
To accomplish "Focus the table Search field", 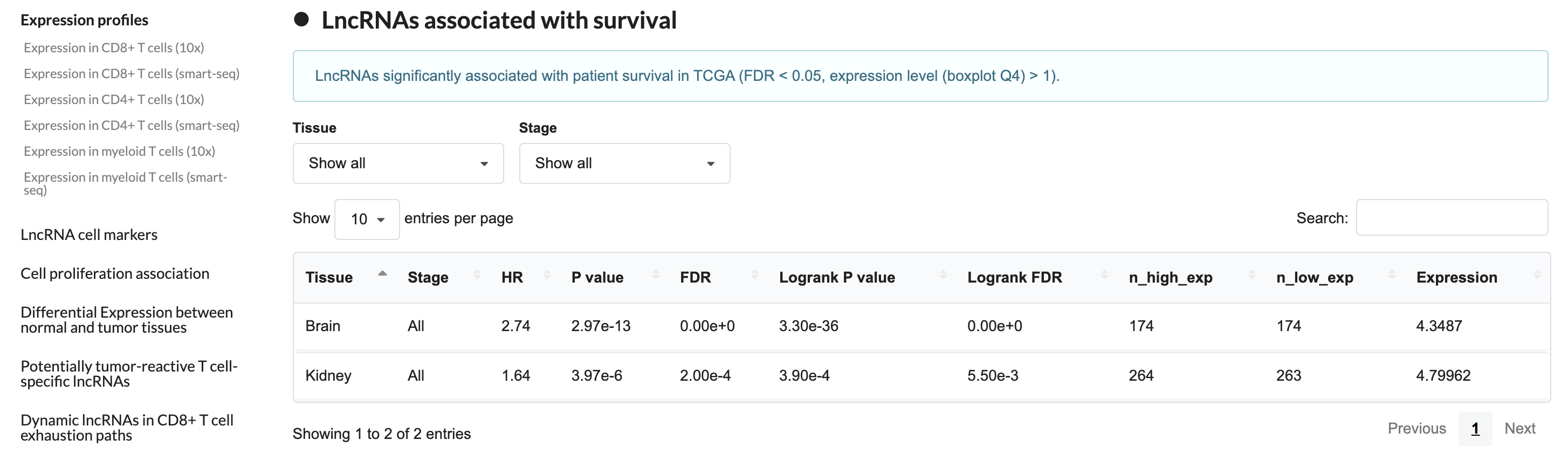I will pyautogui.click(x=1452, y=217).
